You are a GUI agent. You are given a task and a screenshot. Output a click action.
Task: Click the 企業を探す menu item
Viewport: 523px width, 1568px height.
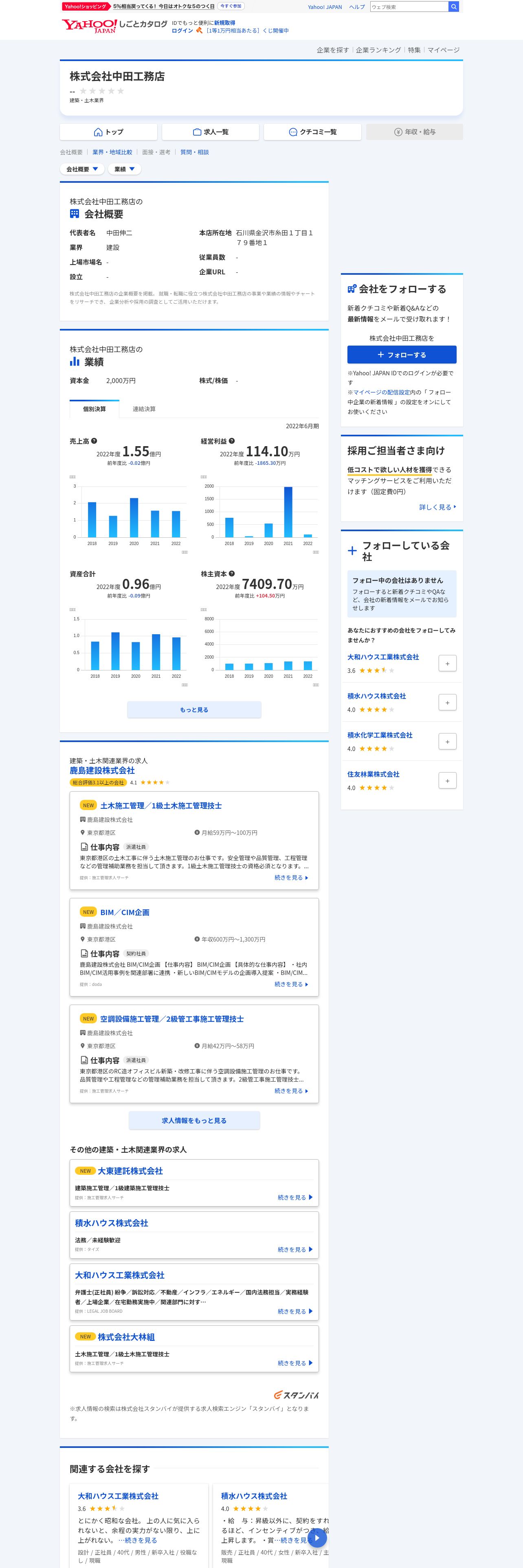332,50
